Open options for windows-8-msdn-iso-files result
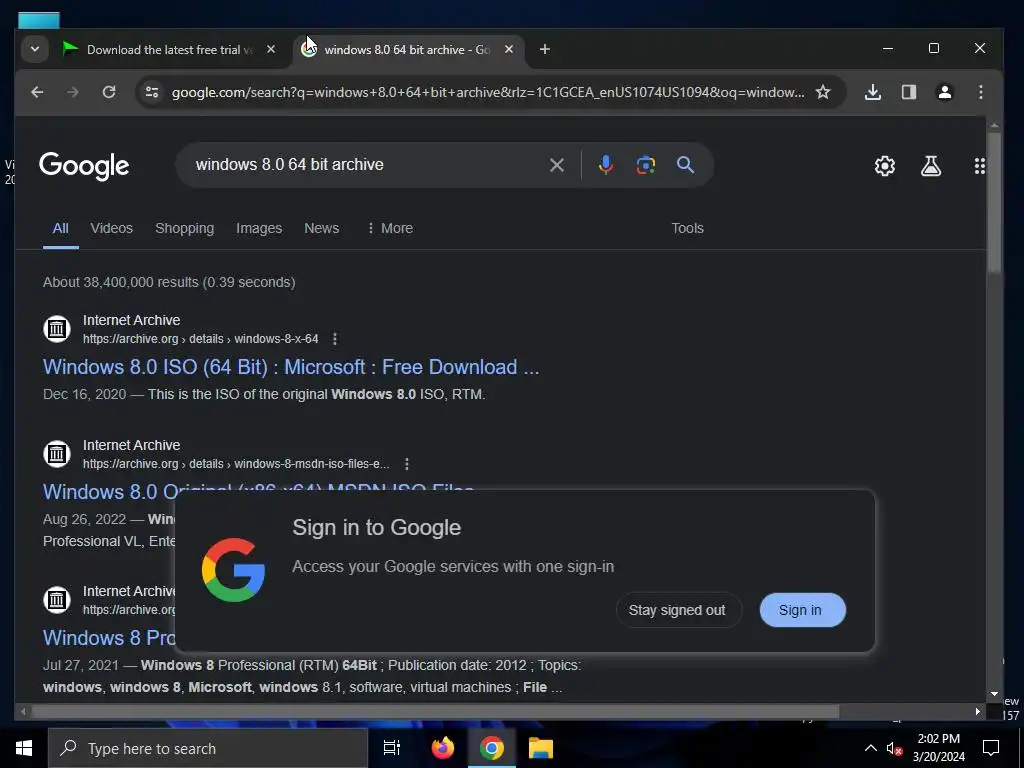 (407, 464)
